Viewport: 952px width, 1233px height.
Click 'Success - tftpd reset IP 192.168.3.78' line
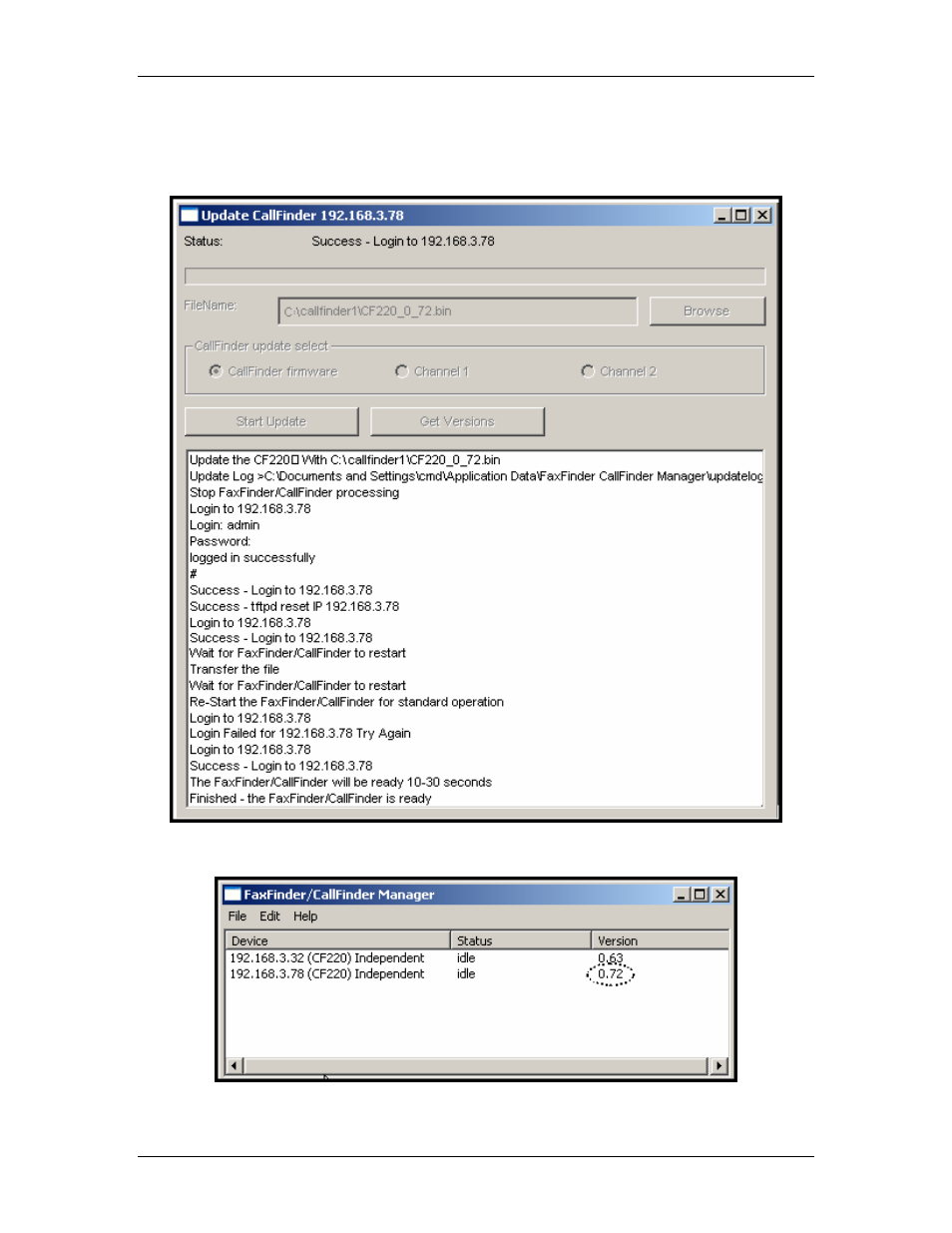pyautogui.click(x=294, y=607)
